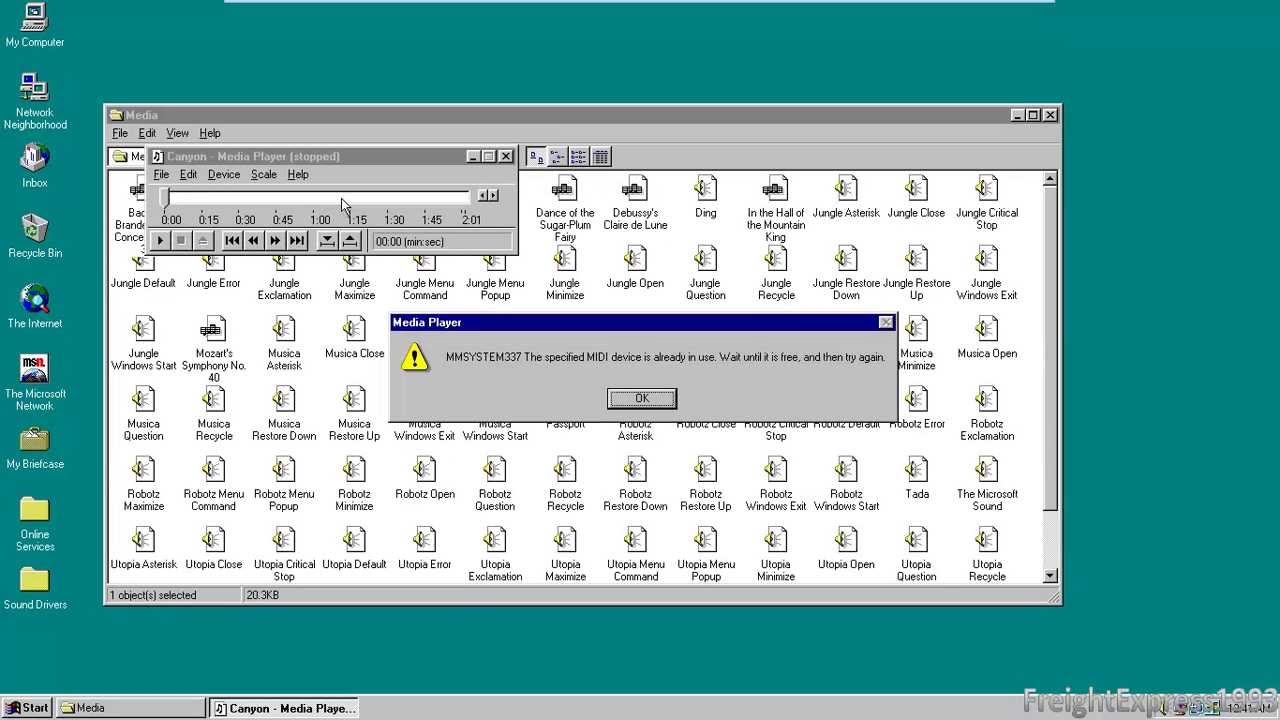Select the Robotz Maximize sound file

tap(144, 482)
